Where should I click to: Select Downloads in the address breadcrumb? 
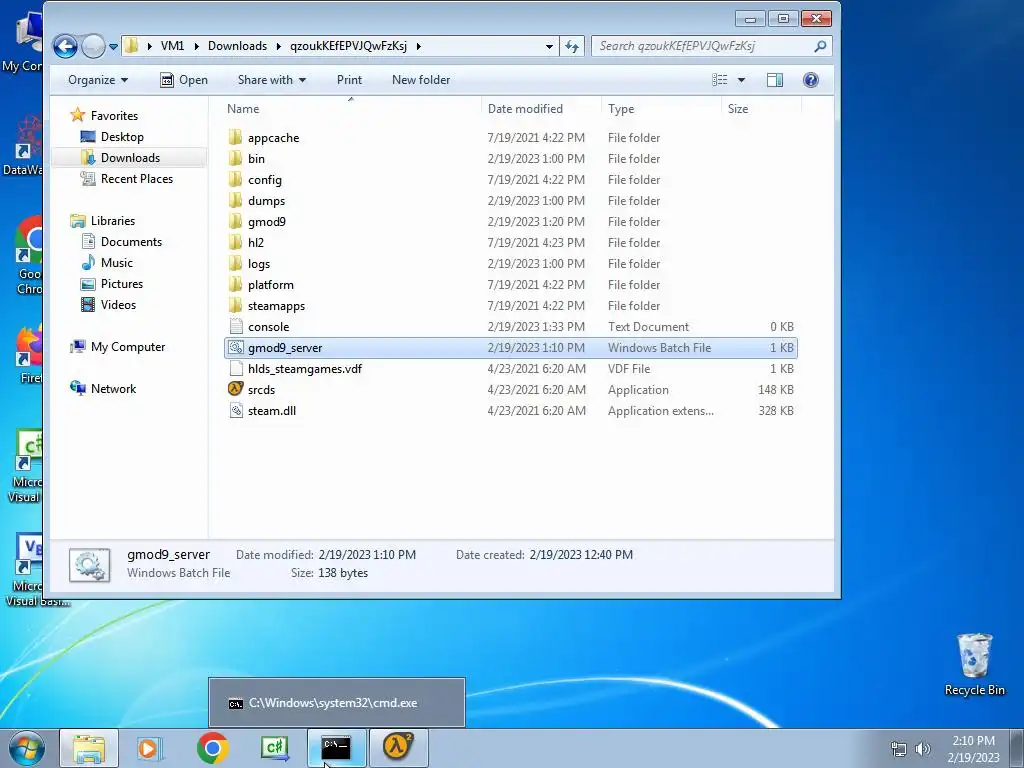click(x=237, y=46)
